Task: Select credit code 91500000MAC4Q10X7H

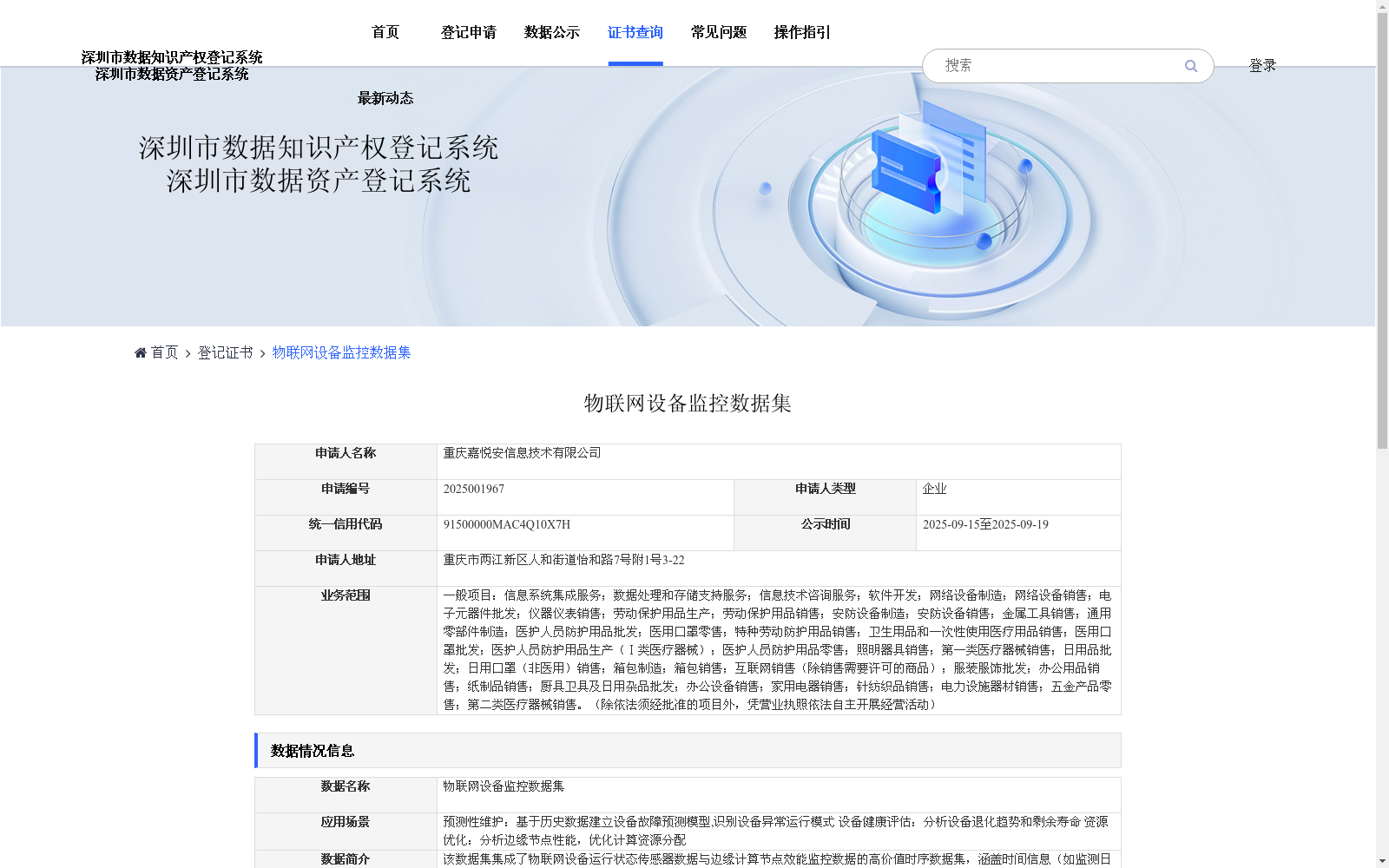Action: coord(507,524)
